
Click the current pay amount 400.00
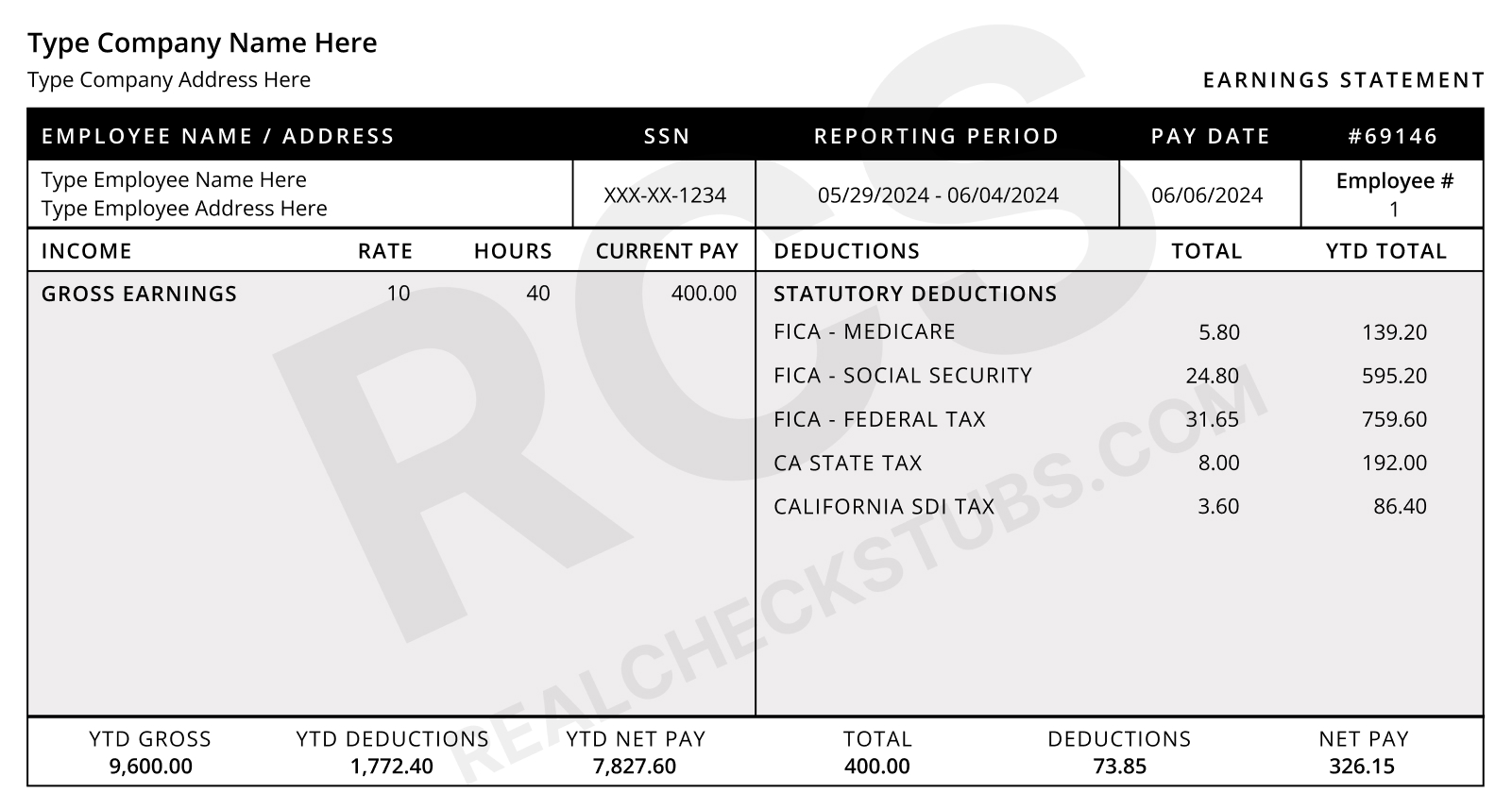pos(704,294)
